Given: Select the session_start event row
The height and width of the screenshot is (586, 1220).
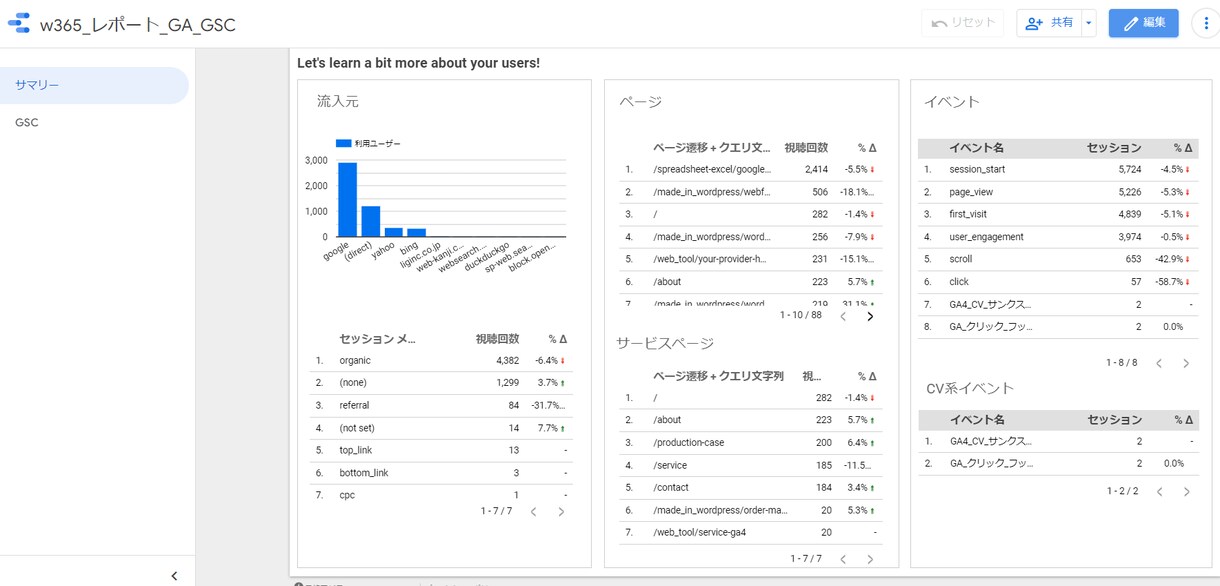Looking at the screenshot, I should tap(1058, 170).
